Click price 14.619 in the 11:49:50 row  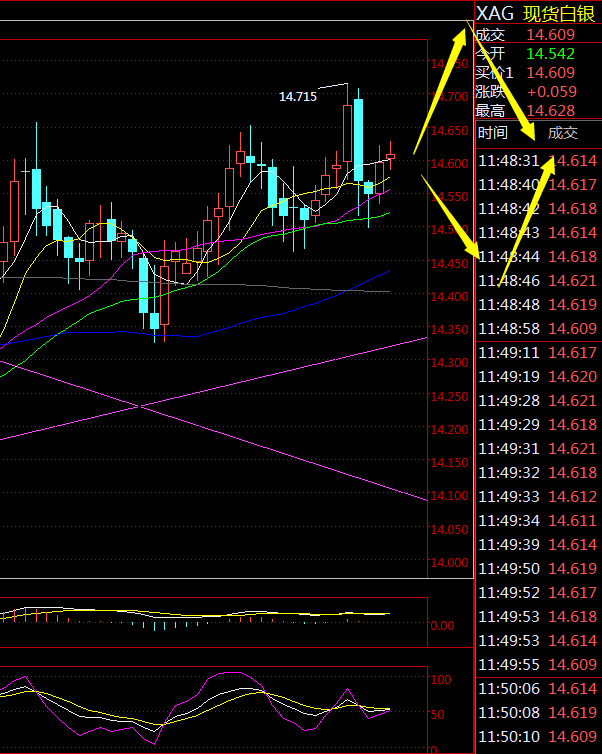pos(573,568)
